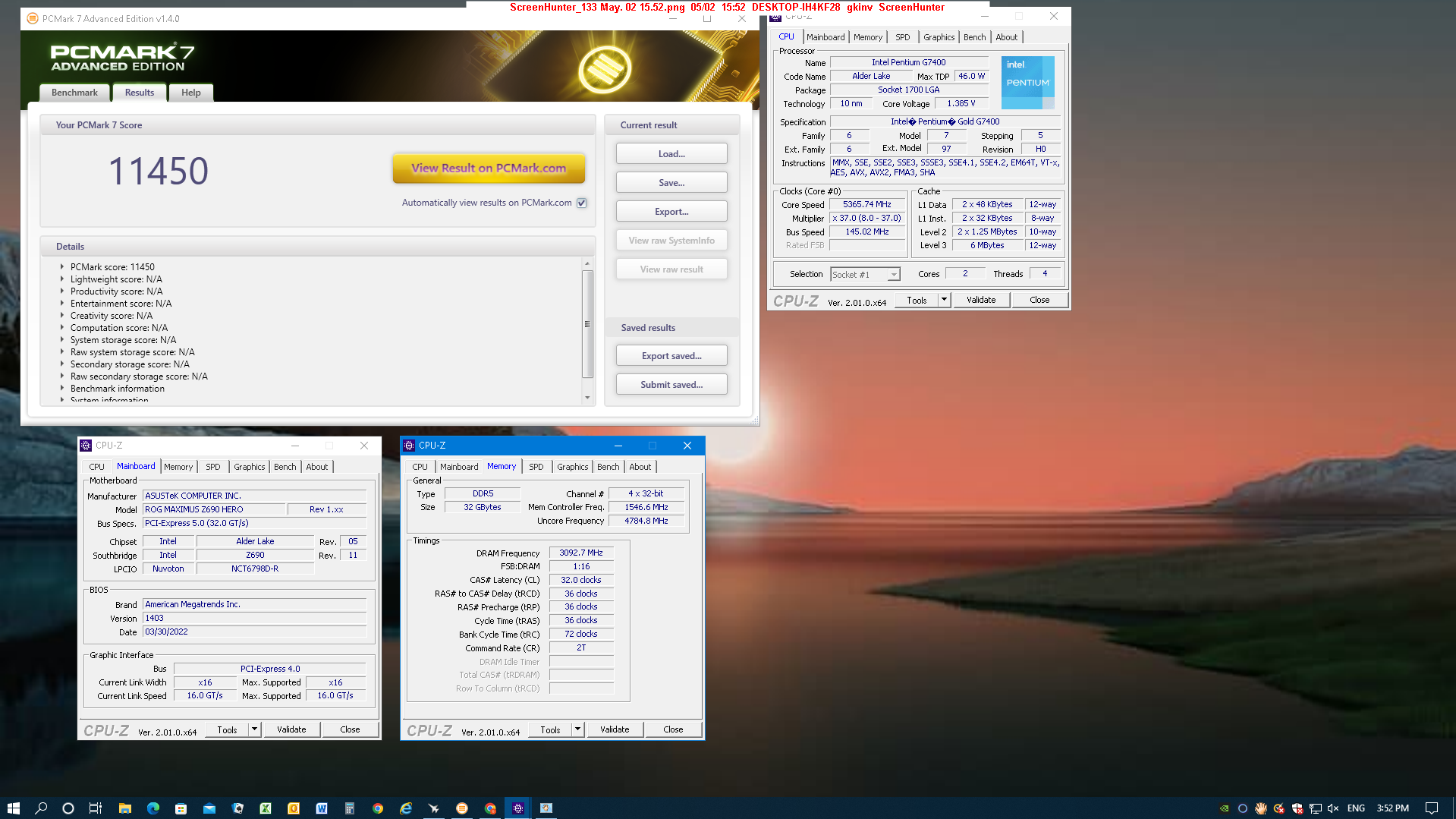Open Microsoft Store taskbar icon

tap(181, 808)
